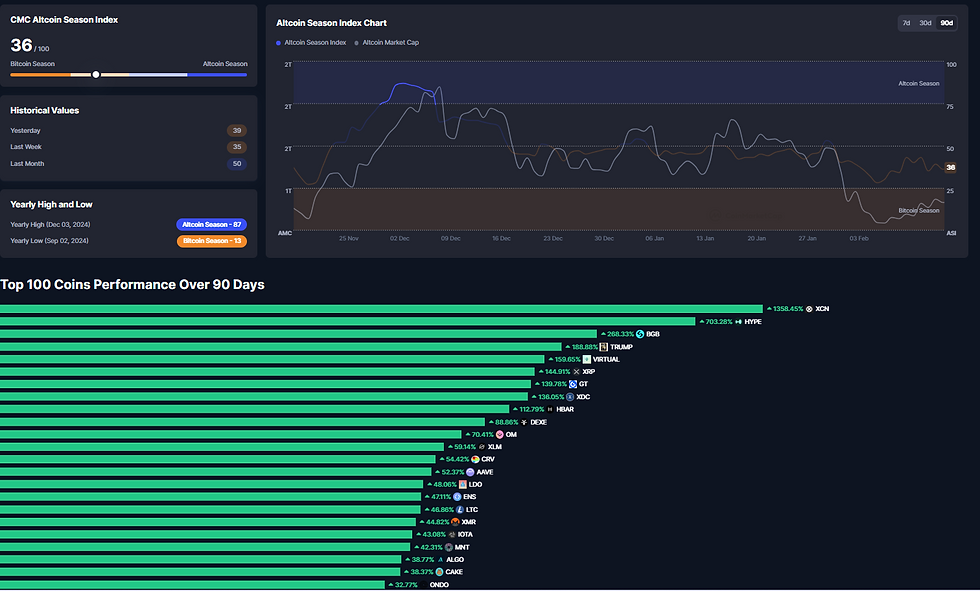The width and height of the screenshot is (980, 591).
Task: Toggle the Altcoin Market Cap legend series
Action: (387, 42)
